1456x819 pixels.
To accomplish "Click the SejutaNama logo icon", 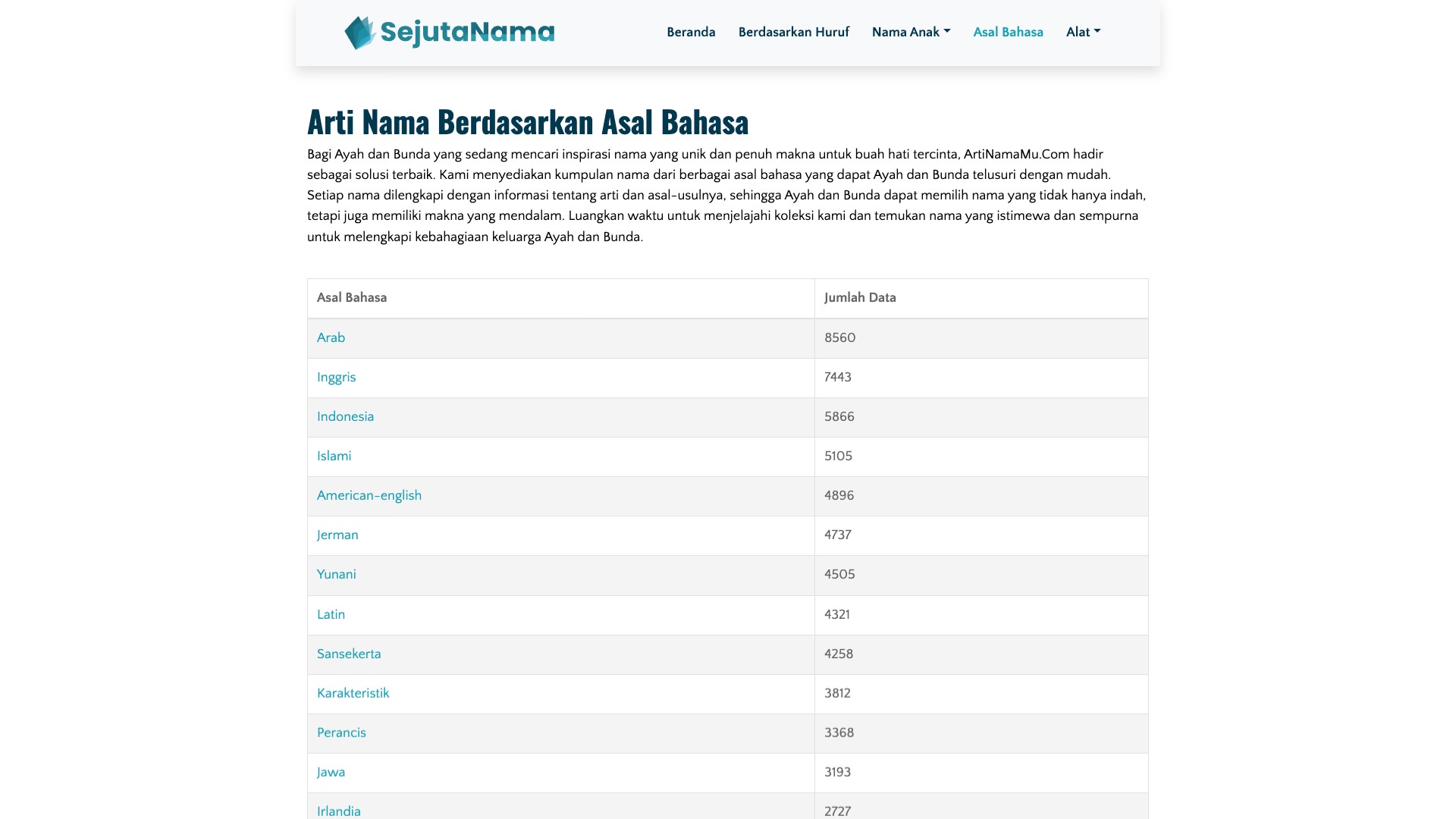I will coord(360,33).
